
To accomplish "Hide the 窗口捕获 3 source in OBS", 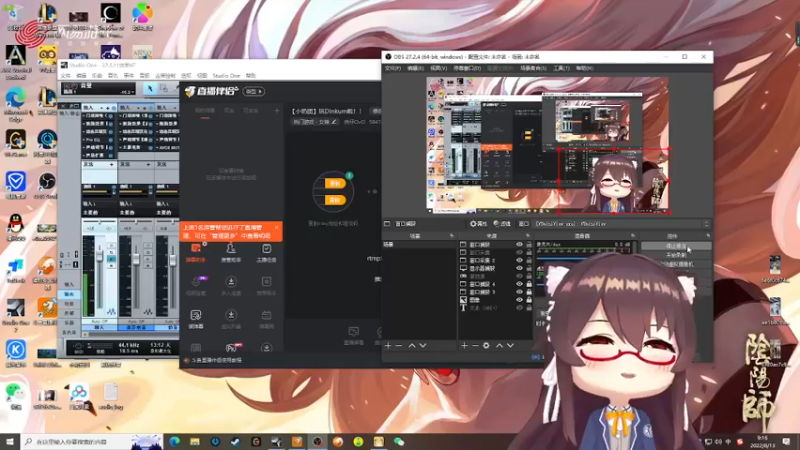I will (x=519, y=292).
